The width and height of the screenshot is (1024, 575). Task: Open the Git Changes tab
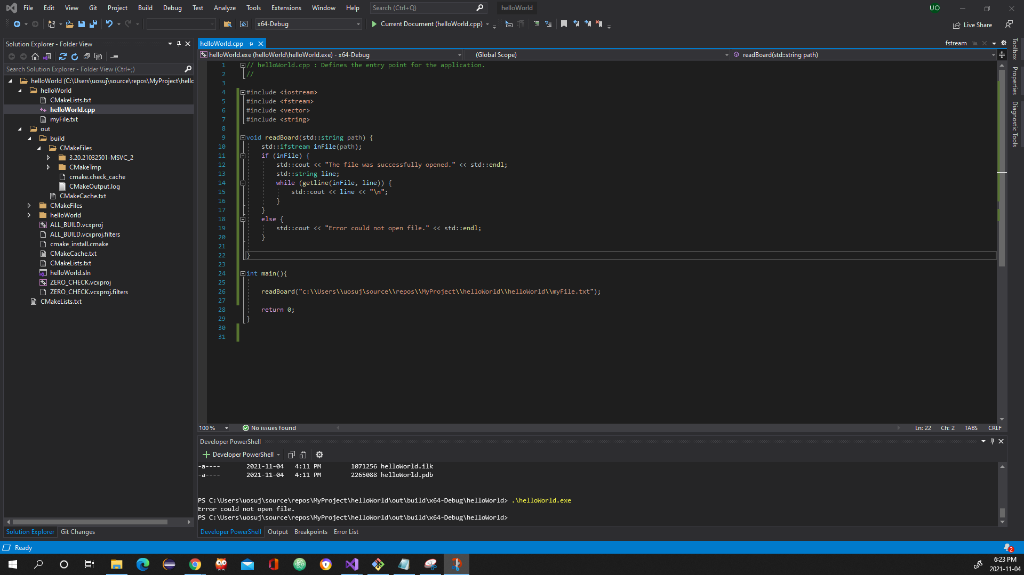click(x=77, y=531)
